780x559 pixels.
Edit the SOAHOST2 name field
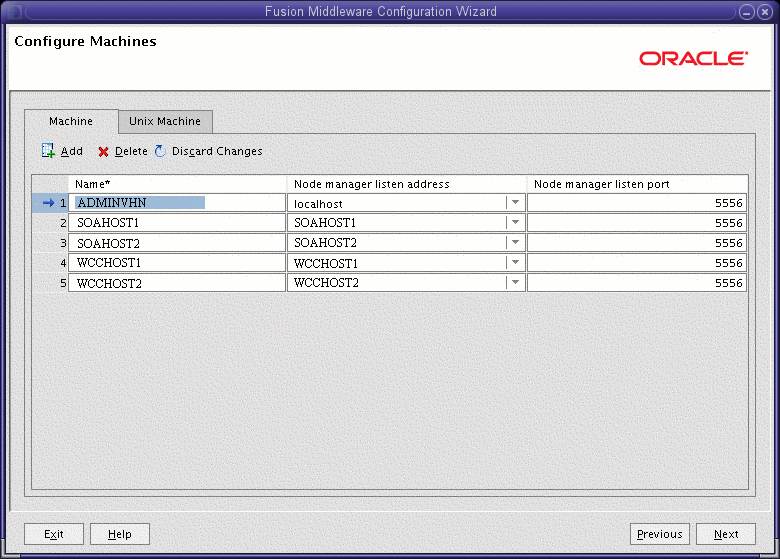pyautogui.click(x=177, y=243)
